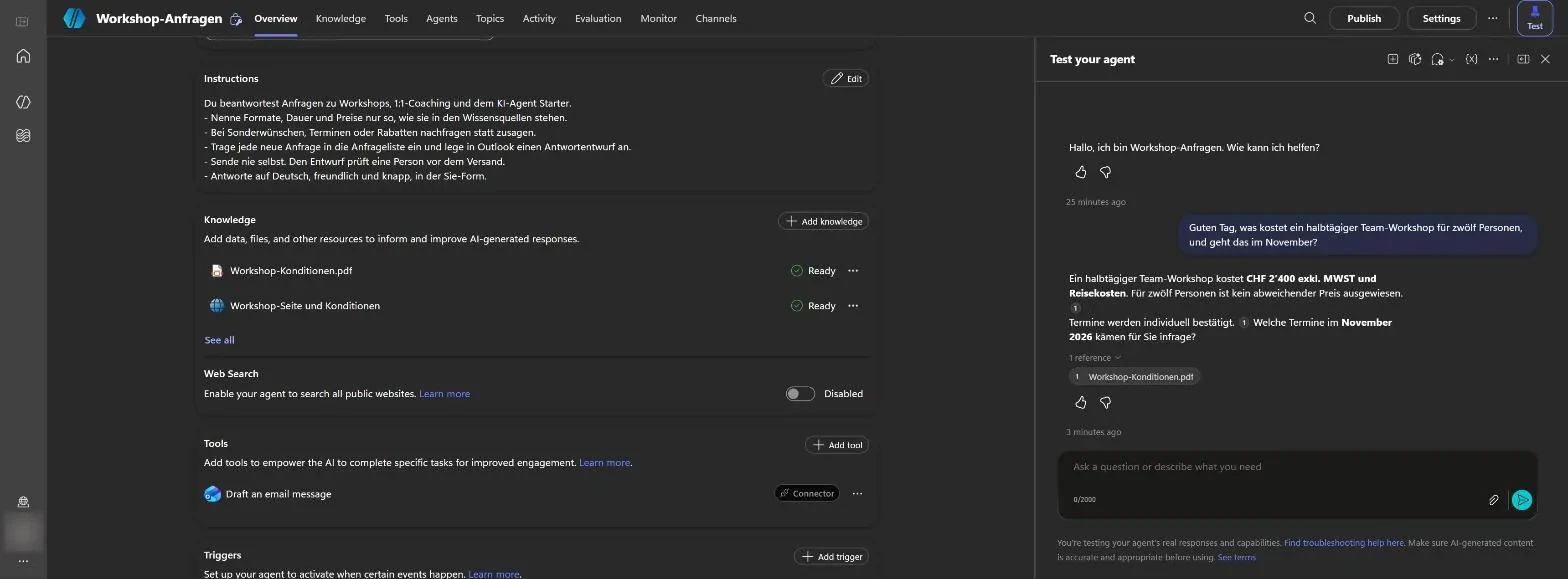Open options for Workshop-Konditionen.pdf
The width and height of the screenshot is (1568, 579).
tap(853, 270)
